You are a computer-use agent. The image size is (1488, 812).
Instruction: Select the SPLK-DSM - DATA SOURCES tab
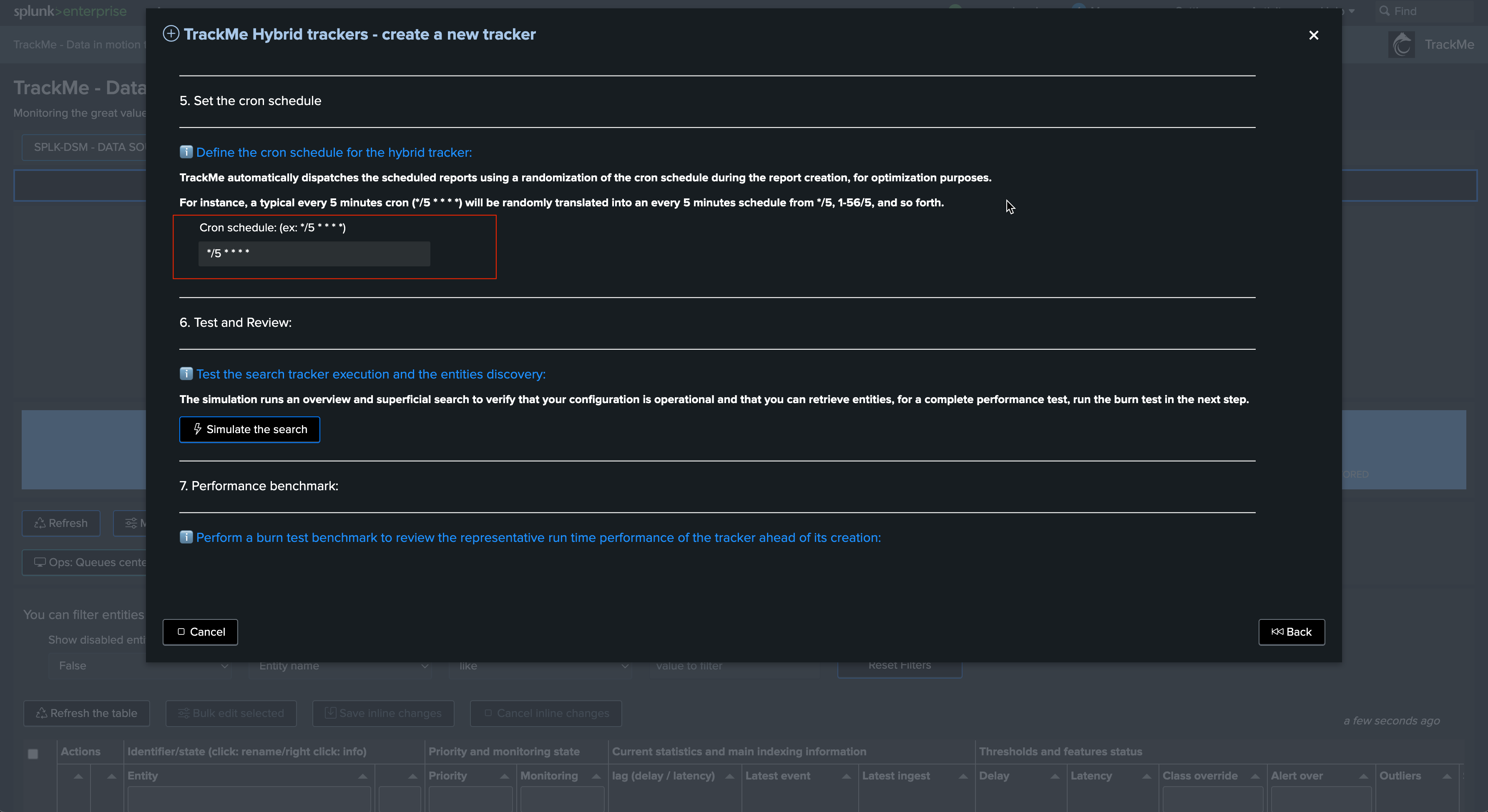coord(84,147)
